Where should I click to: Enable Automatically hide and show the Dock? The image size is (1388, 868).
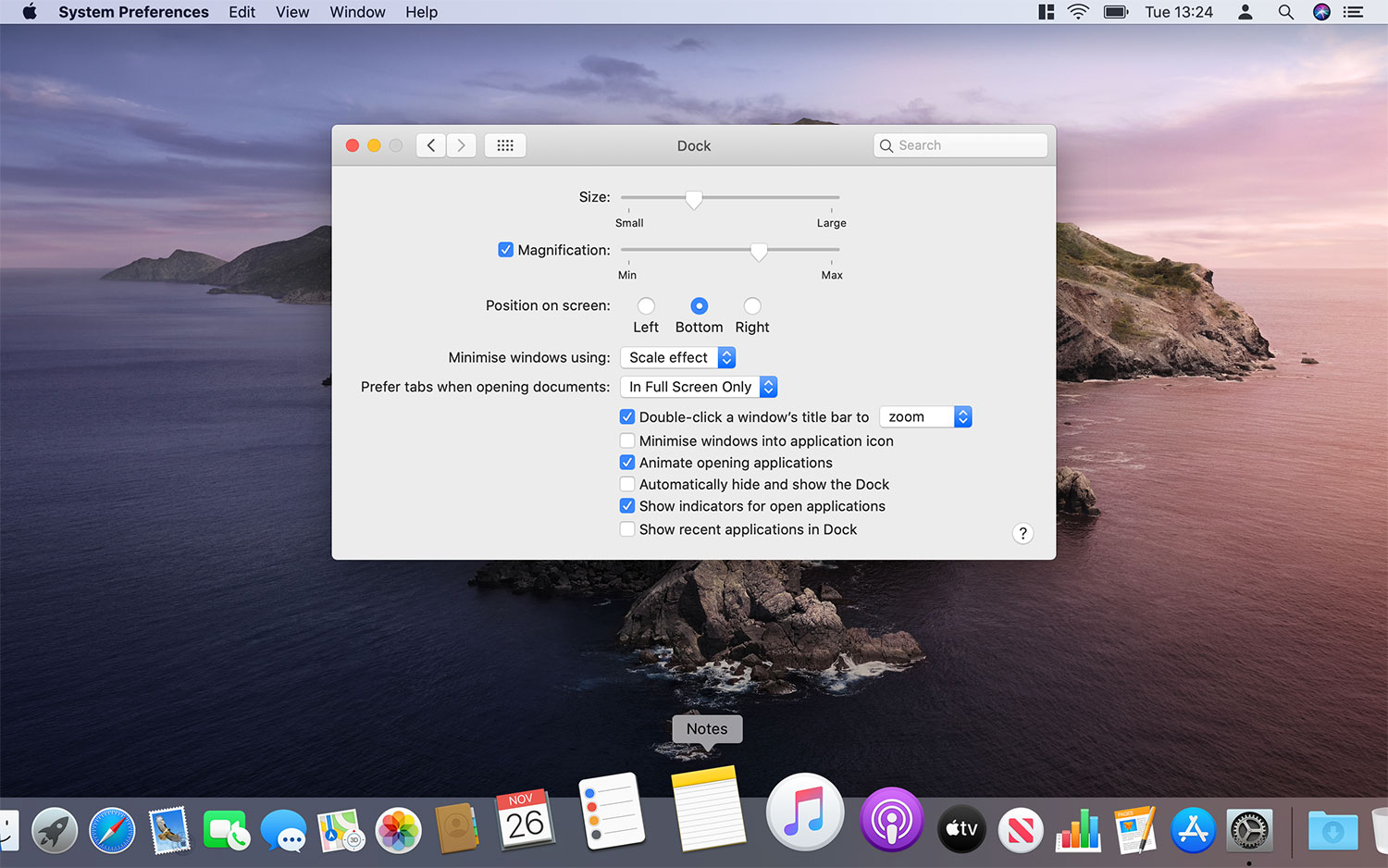627,484
